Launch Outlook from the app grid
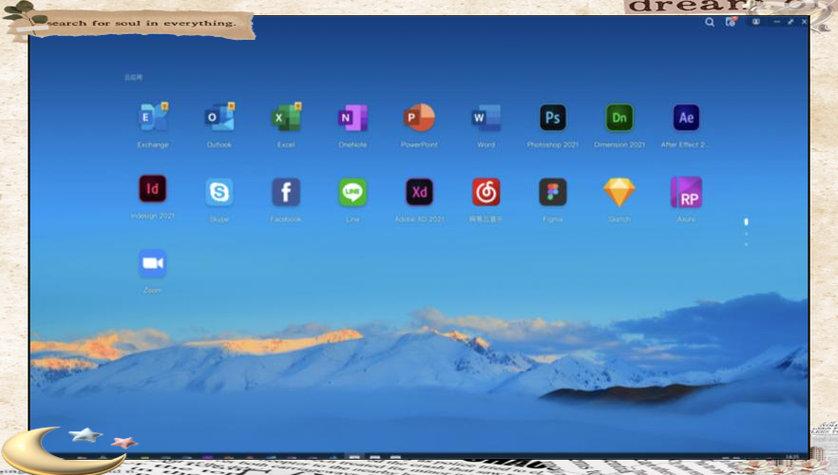This screenshot has height=475, width=838. coord(220,117)
